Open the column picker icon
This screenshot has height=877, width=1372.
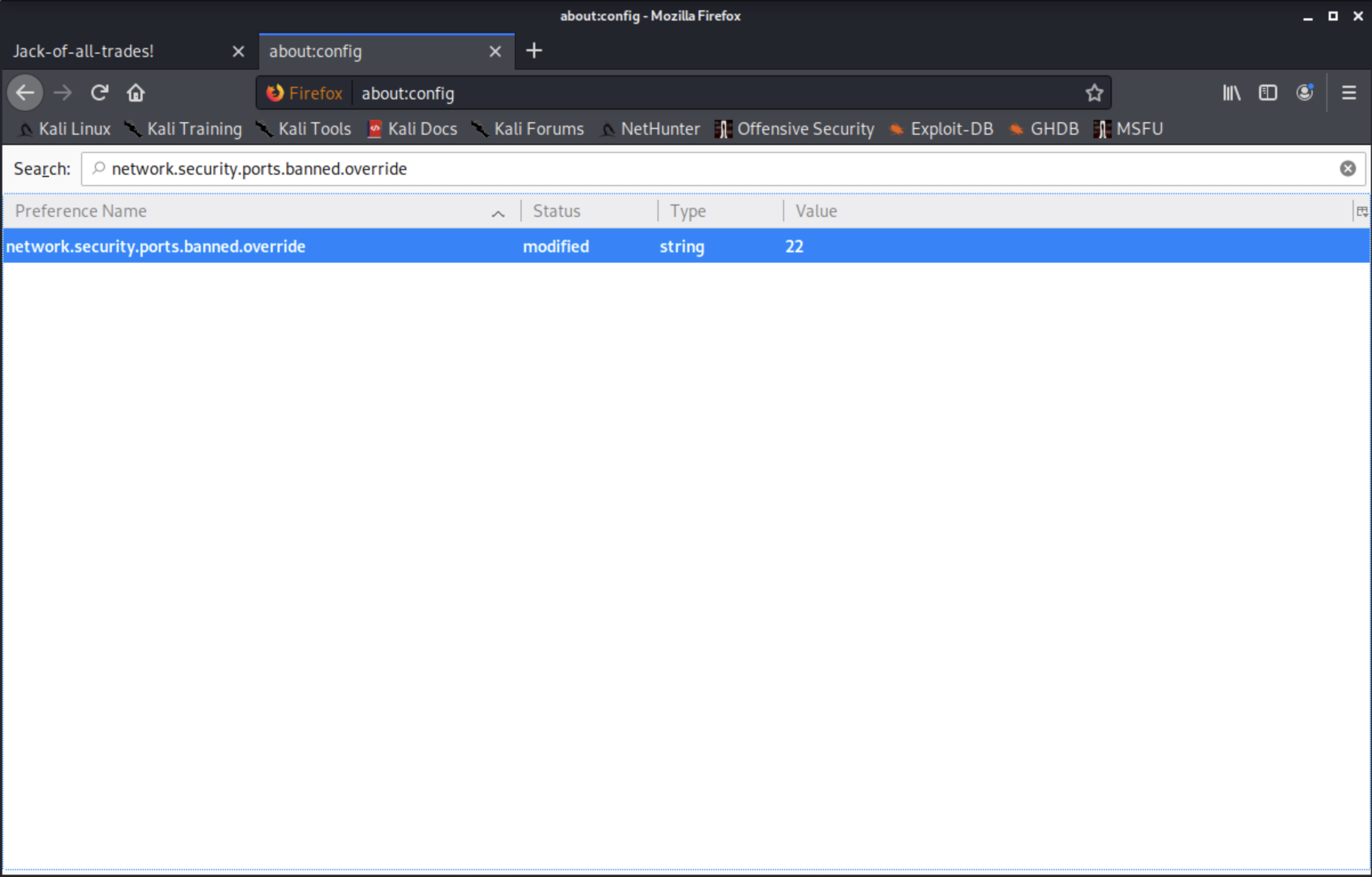pos(1362,211)
